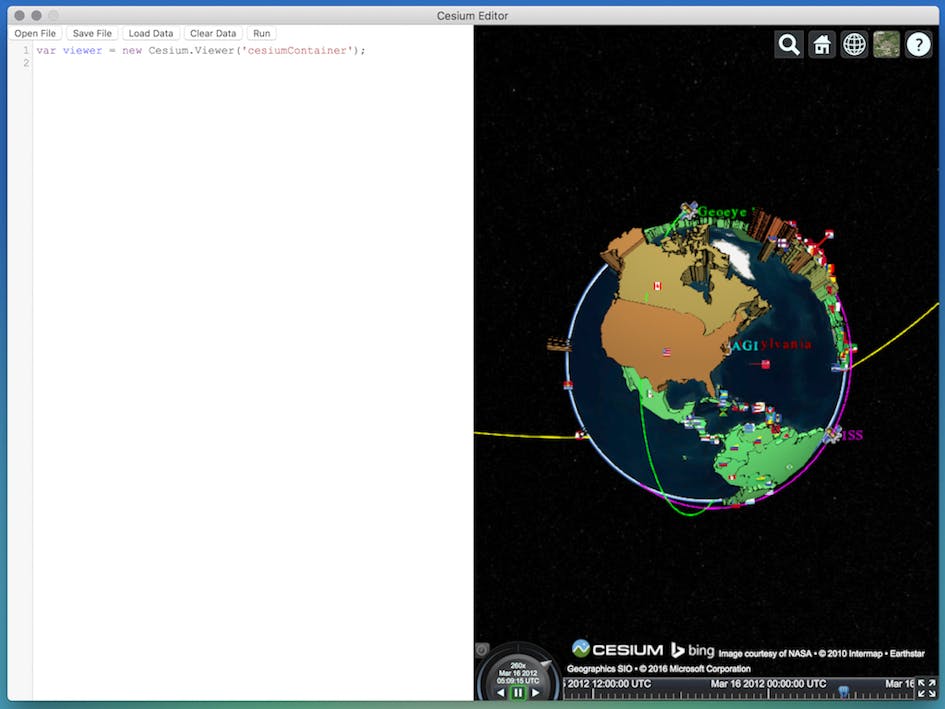Load data into the viewer
This screenshot has height=709, width=945.
pos(150,33)
